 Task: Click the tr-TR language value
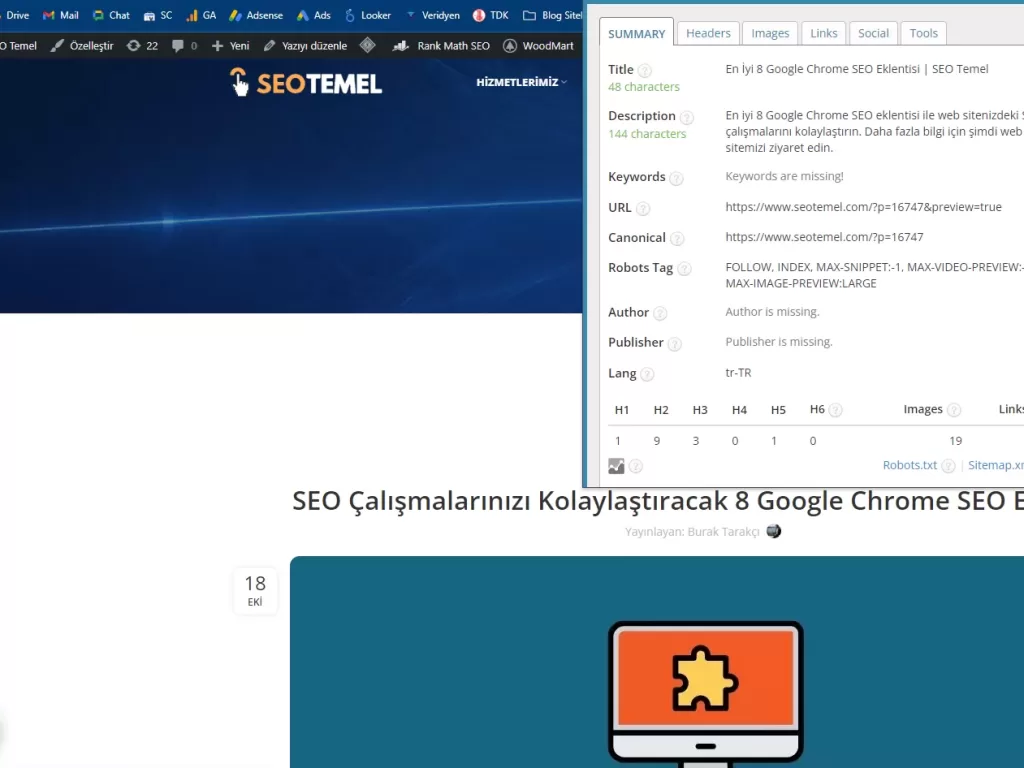pos(738,373)
